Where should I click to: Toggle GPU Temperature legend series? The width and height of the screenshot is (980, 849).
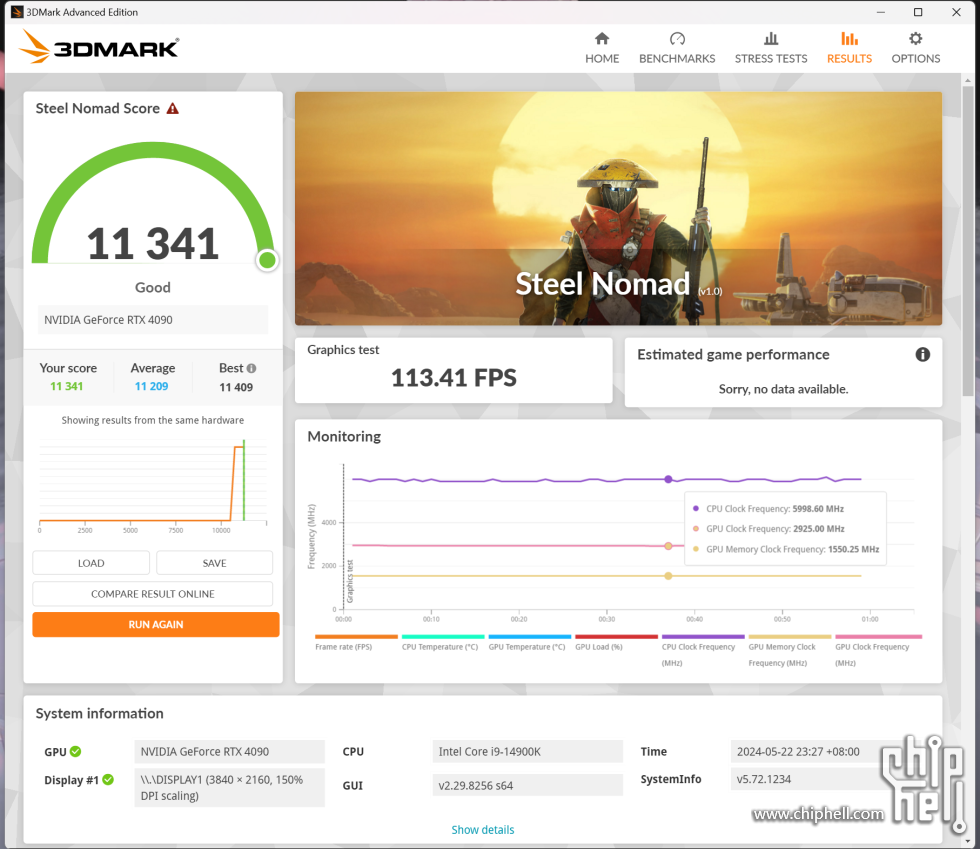point(529,643)
